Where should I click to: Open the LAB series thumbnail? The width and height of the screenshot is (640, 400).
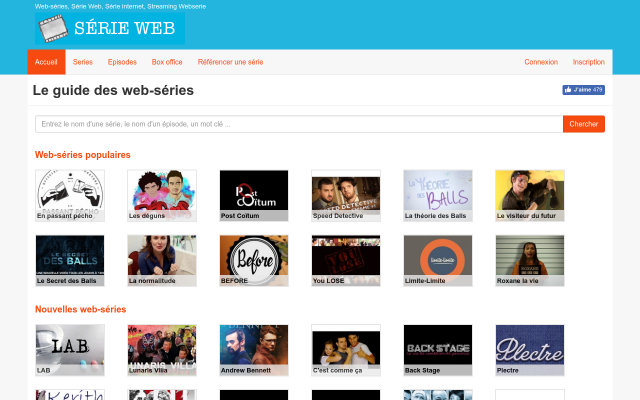pos(70,350)
